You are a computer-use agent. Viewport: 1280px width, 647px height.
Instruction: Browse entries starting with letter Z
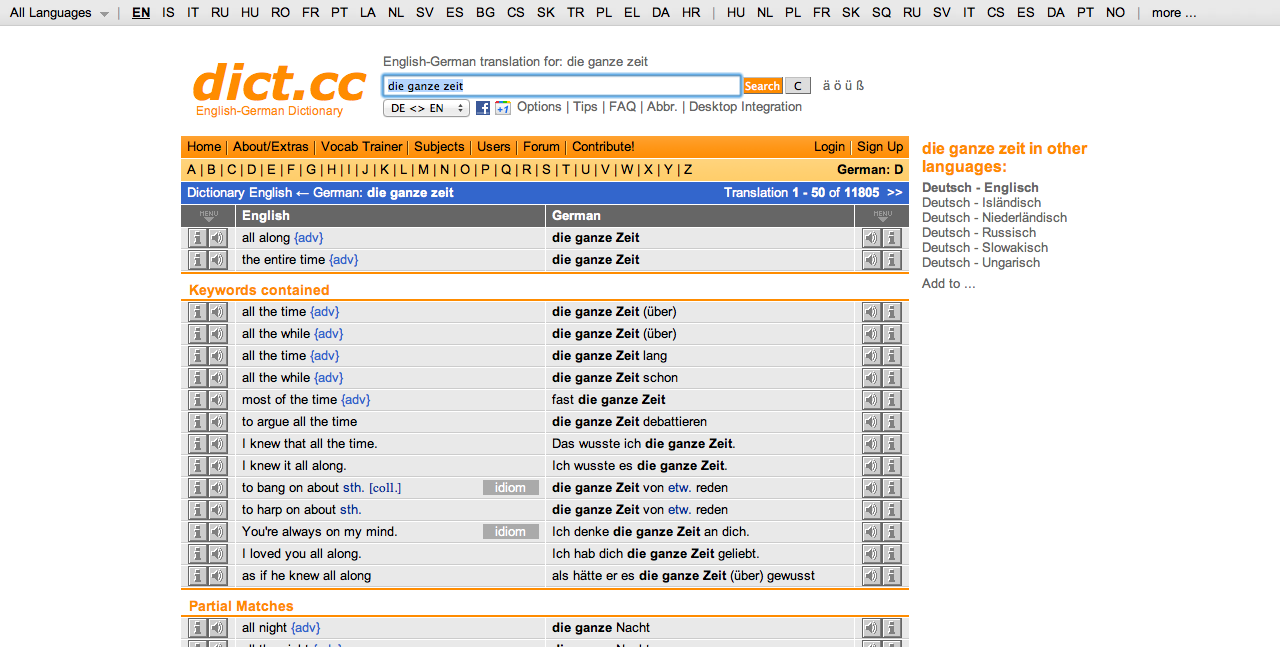coord(688,170)
